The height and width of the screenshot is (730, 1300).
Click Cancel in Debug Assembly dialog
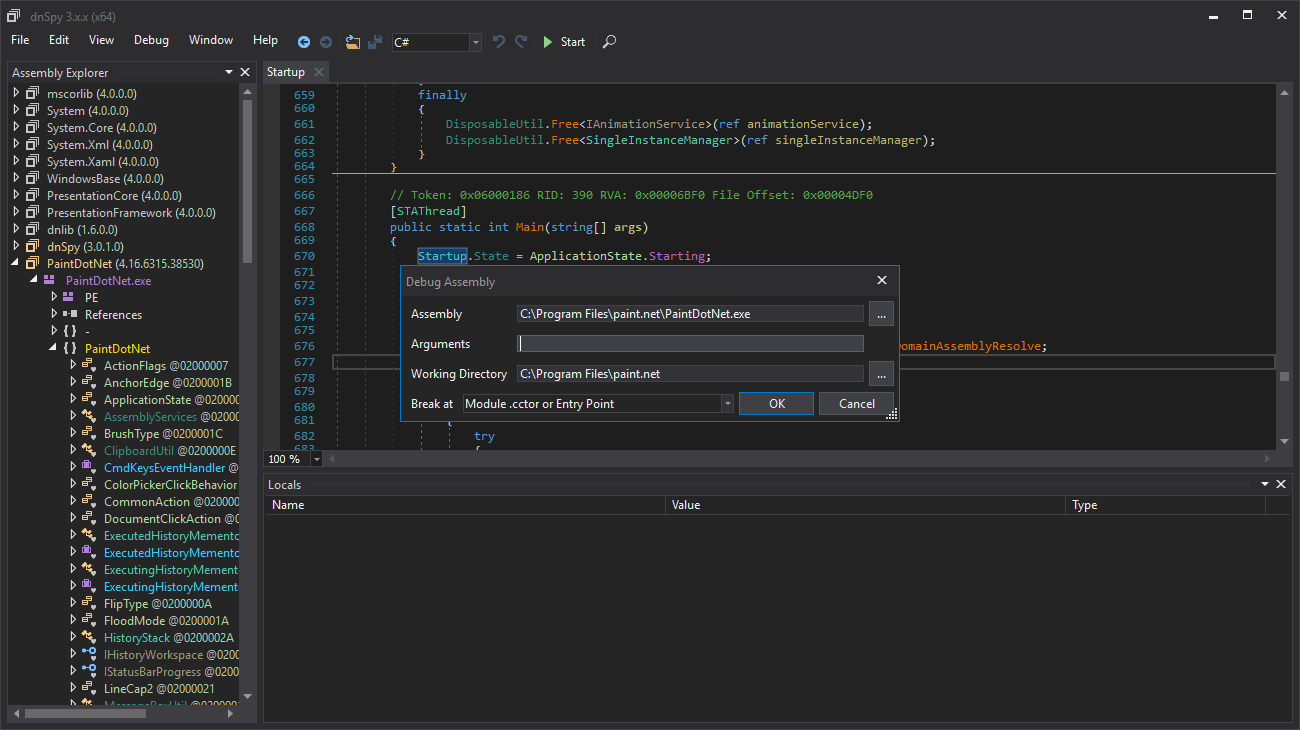pos(857,404)
